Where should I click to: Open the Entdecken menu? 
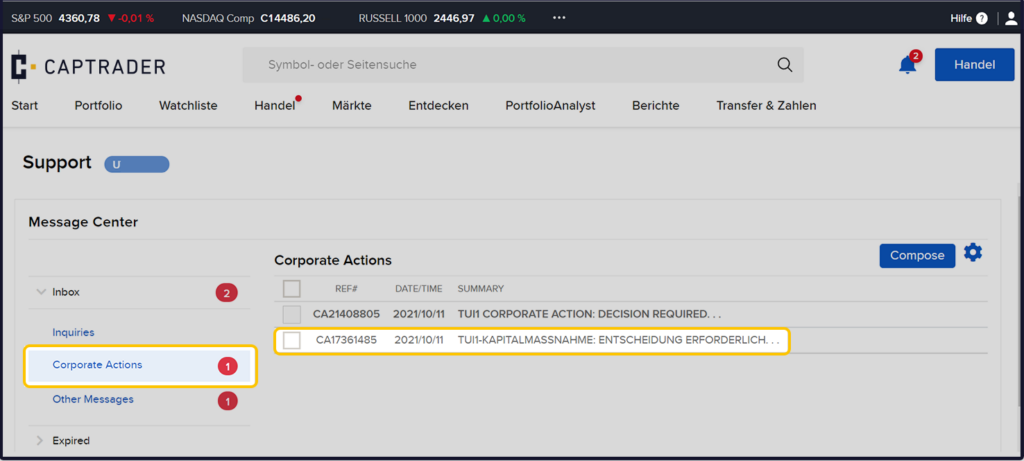pyautogui.click(x=438, y=105)
